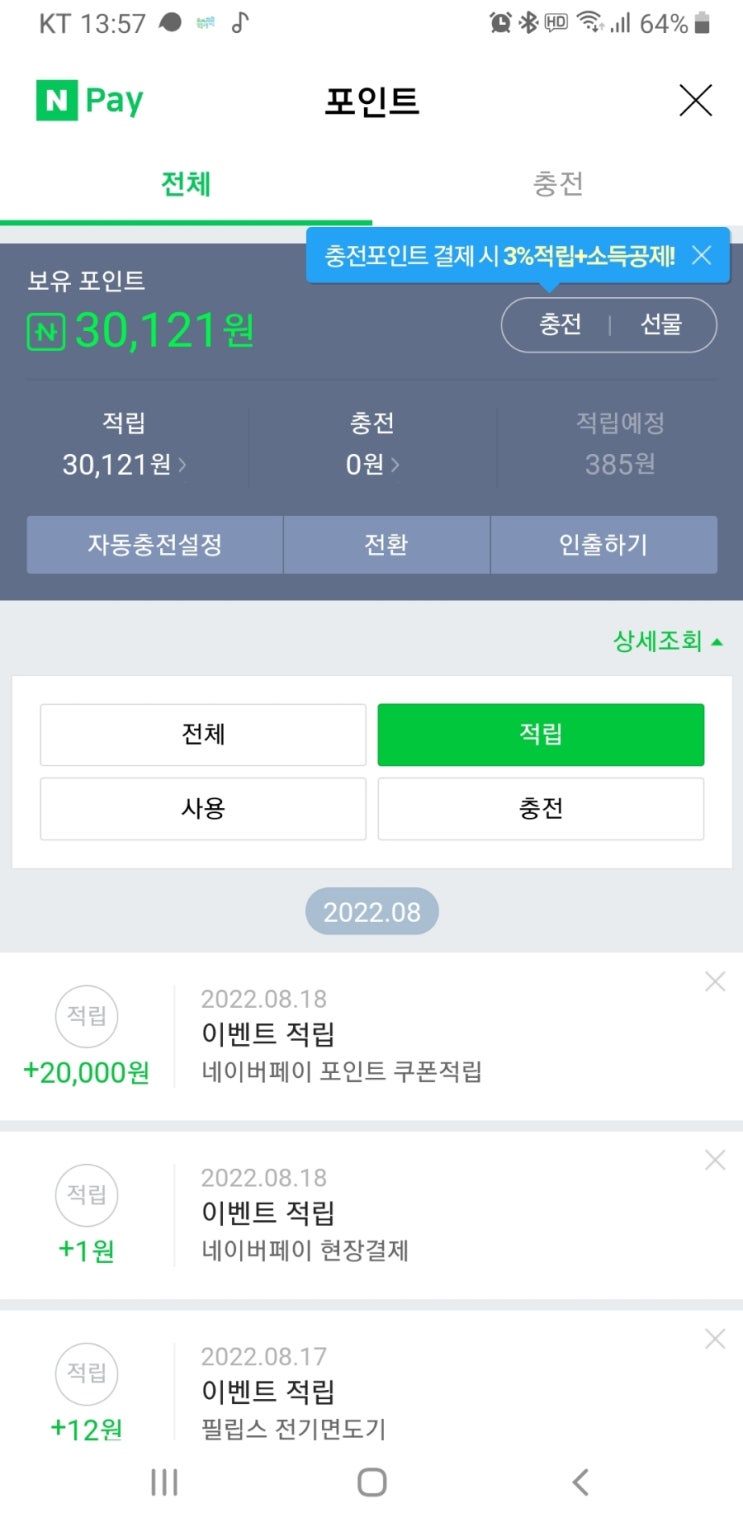This screenshot has width=743, height=1527.
Task: Open 자동충전설정
Action: pyautogui.click(x=155, y=545)
